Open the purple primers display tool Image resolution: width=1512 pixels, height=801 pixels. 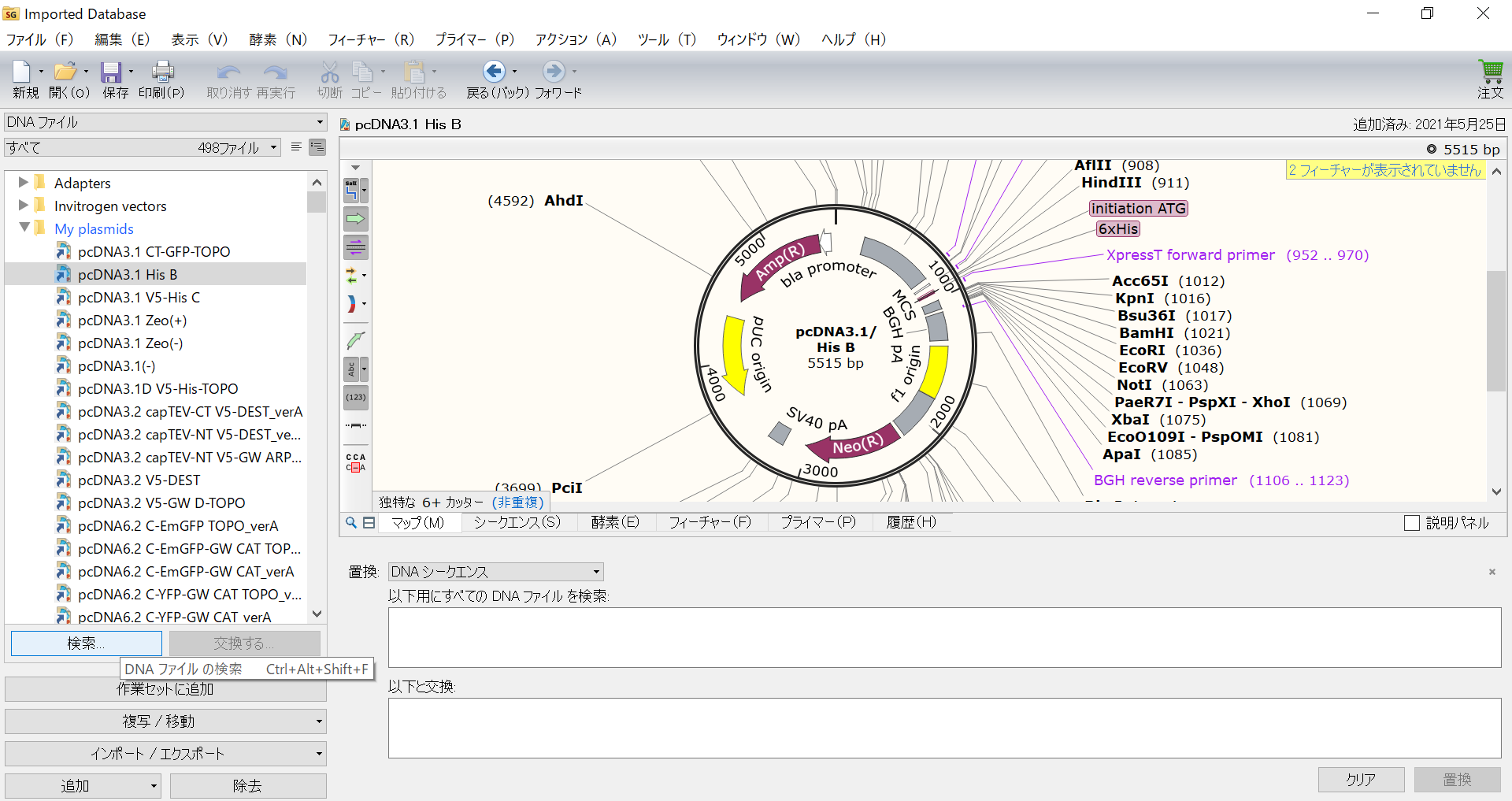(x=355, y=247)
